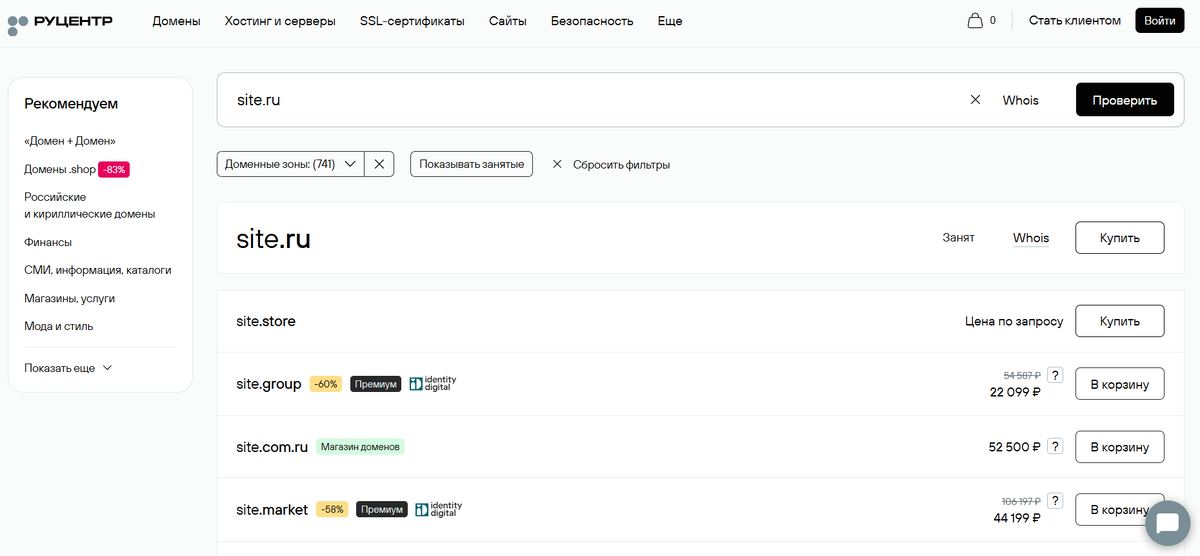Image resolution: width=1200 pixels, height=556 pixels.
Task: Click the Премиум badge on site.group
Action: (376, 384)
